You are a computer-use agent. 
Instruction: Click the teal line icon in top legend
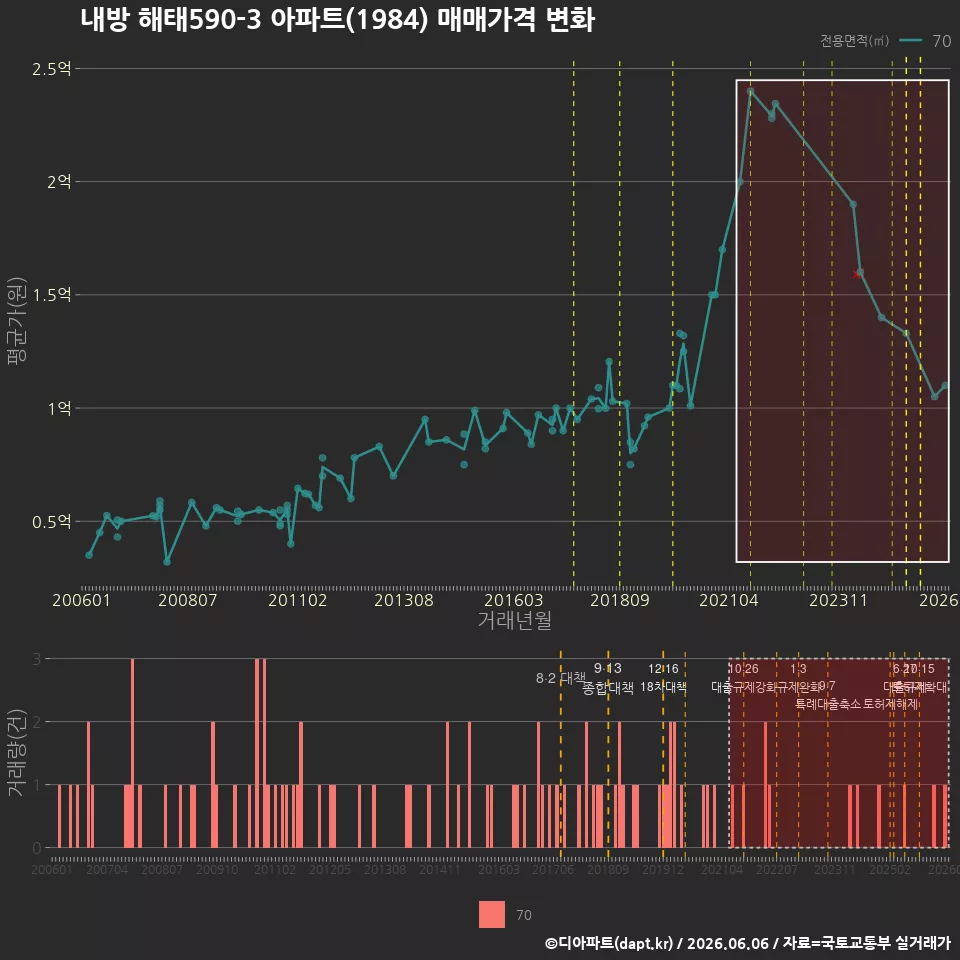coord(910,41)
